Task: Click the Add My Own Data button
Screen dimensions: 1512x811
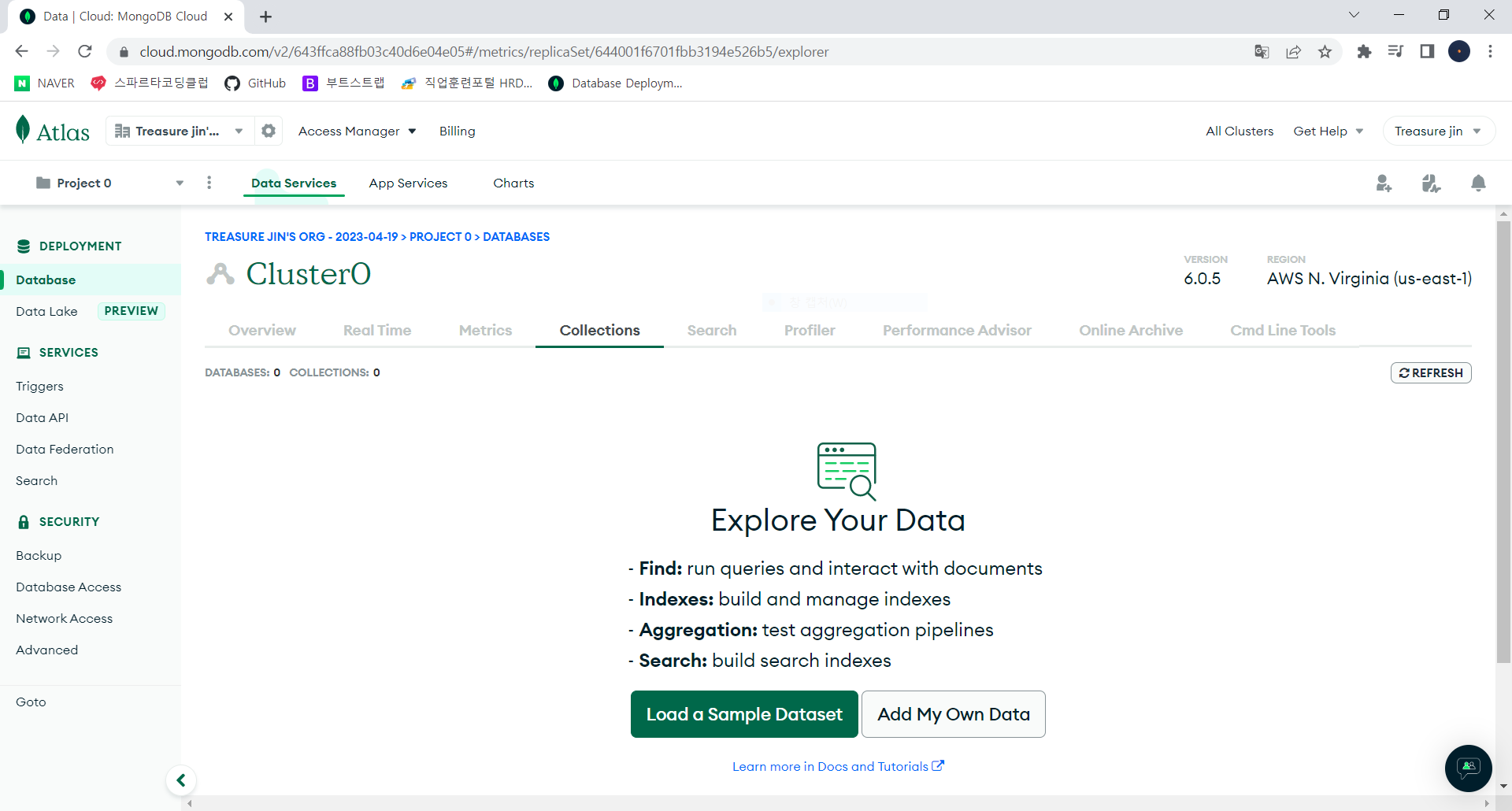Action: point(954,714)
